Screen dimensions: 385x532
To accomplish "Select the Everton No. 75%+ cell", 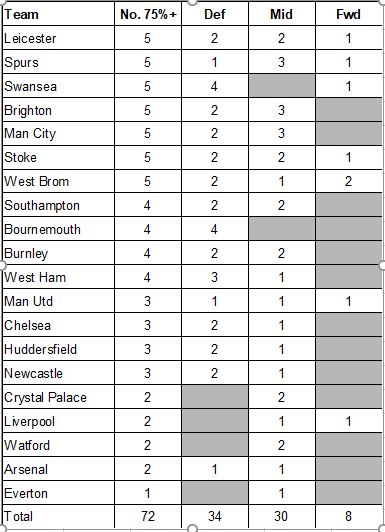I will (x=148, y=493).
